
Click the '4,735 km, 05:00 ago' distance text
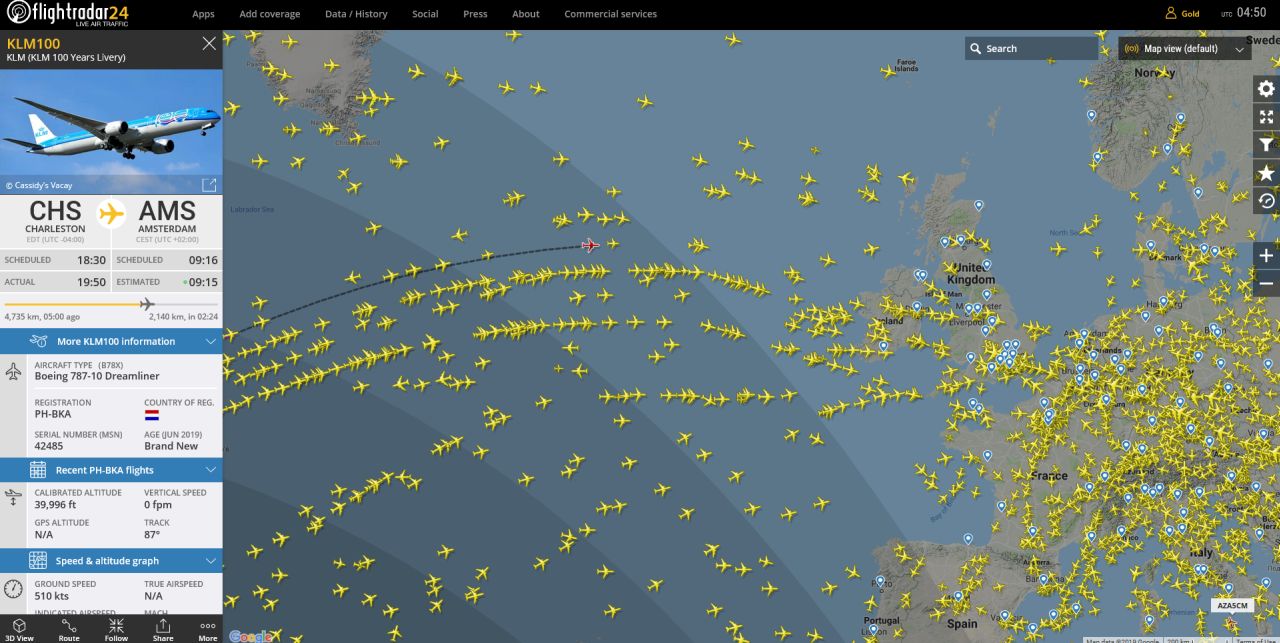(x=42, y=317)
